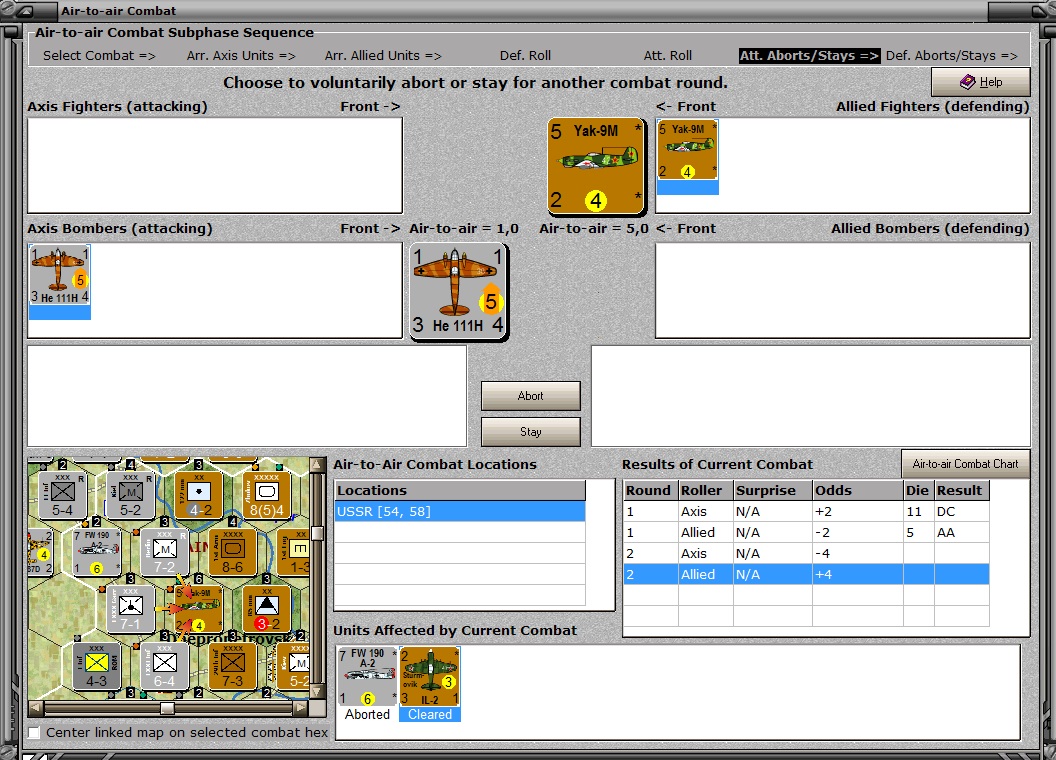The width and height of the screenshot is (1056, 760).
Task: Select the 1-3 engineer division counter
Action: (x=294, y=552)
